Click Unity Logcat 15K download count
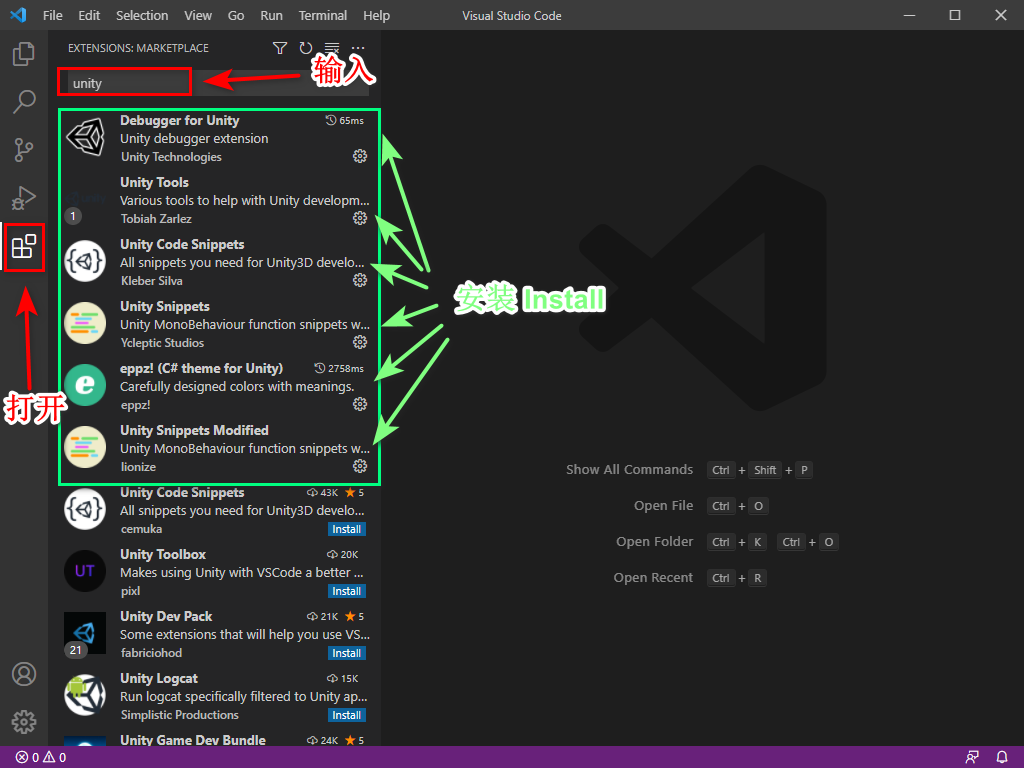Viewport: 1024px width, 768px height. tap(342, 679)
